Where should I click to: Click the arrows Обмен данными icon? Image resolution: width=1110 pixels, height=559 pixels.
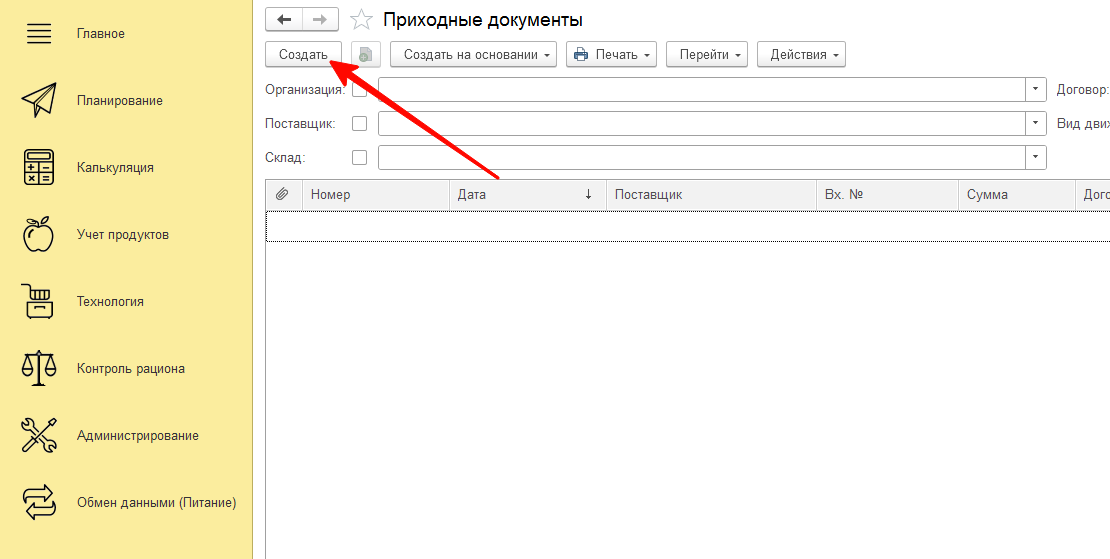pos(38,502)
